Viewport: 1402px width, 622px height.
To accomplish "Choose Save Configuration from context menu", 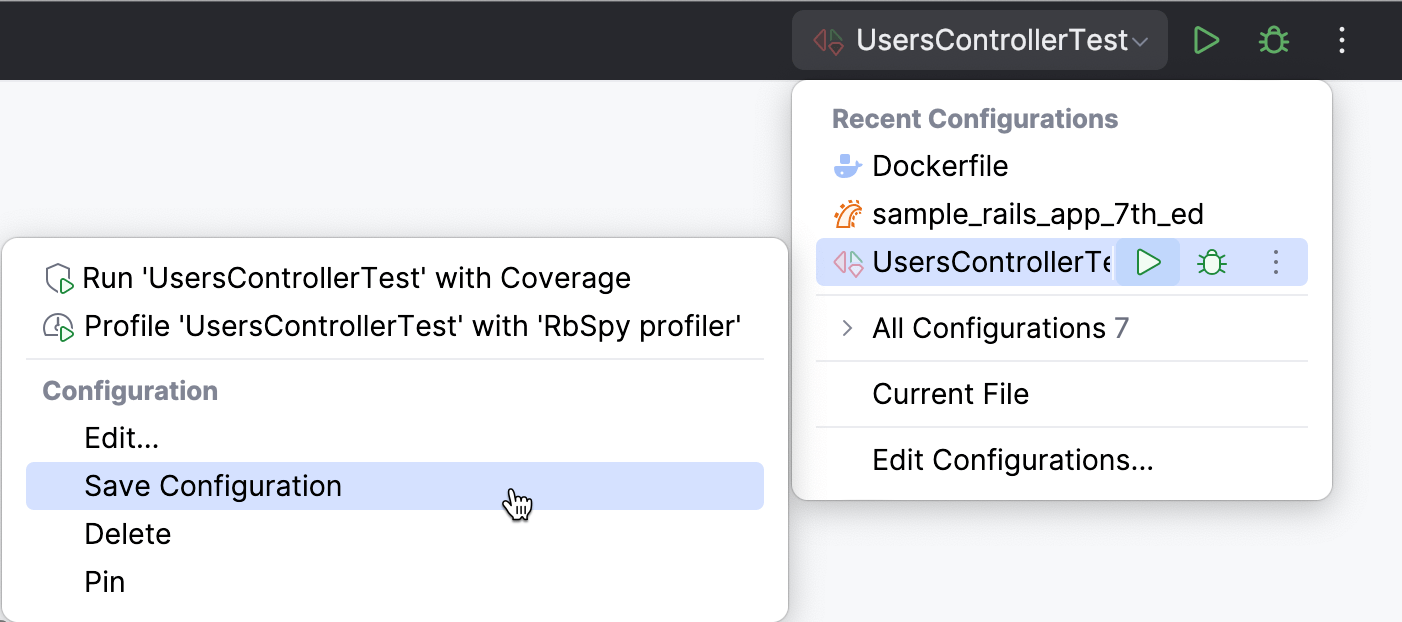I will 213,486.
